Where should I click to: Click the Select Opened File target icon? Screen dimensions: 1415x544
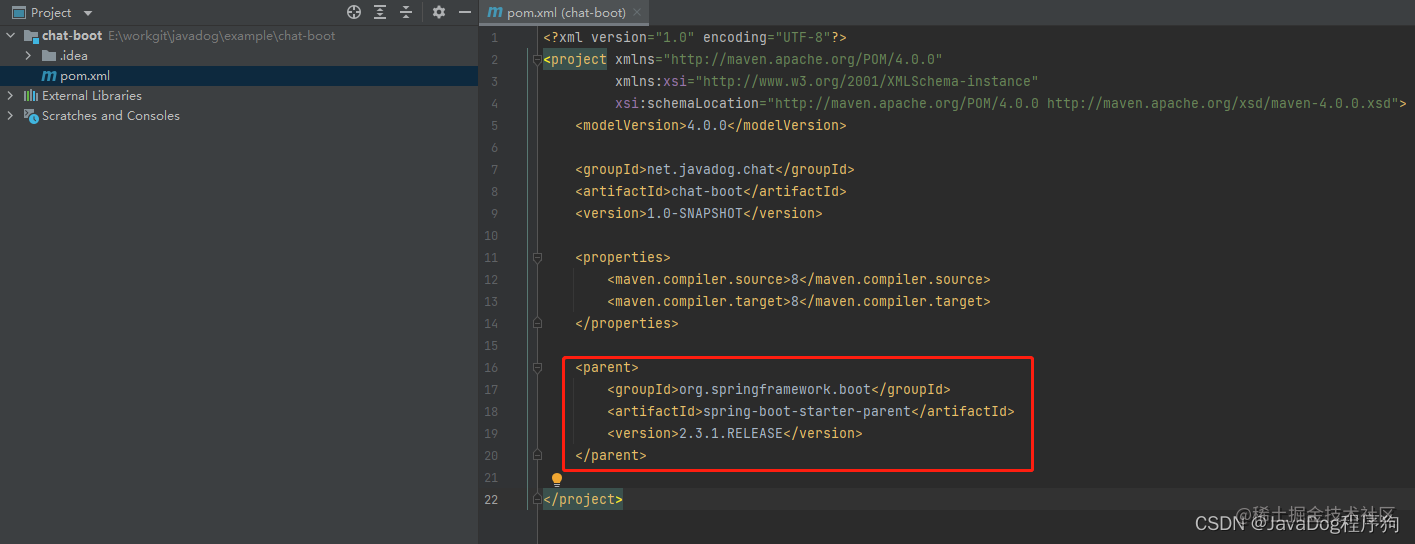(354, 12)
